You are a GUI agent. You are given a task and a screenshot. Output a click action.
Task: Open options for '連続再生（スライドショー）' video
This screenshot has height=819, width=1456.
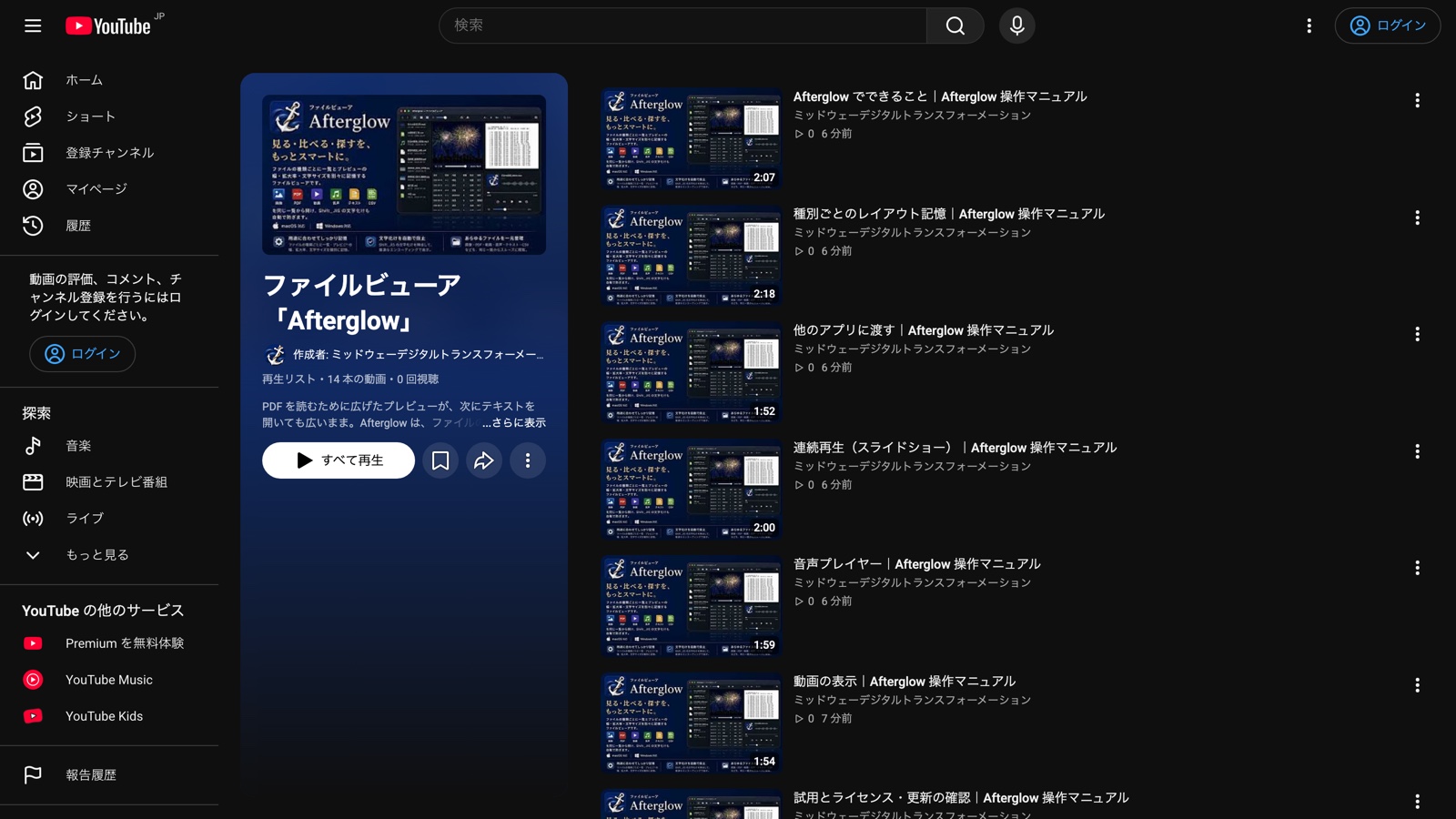pos(1417,451)
